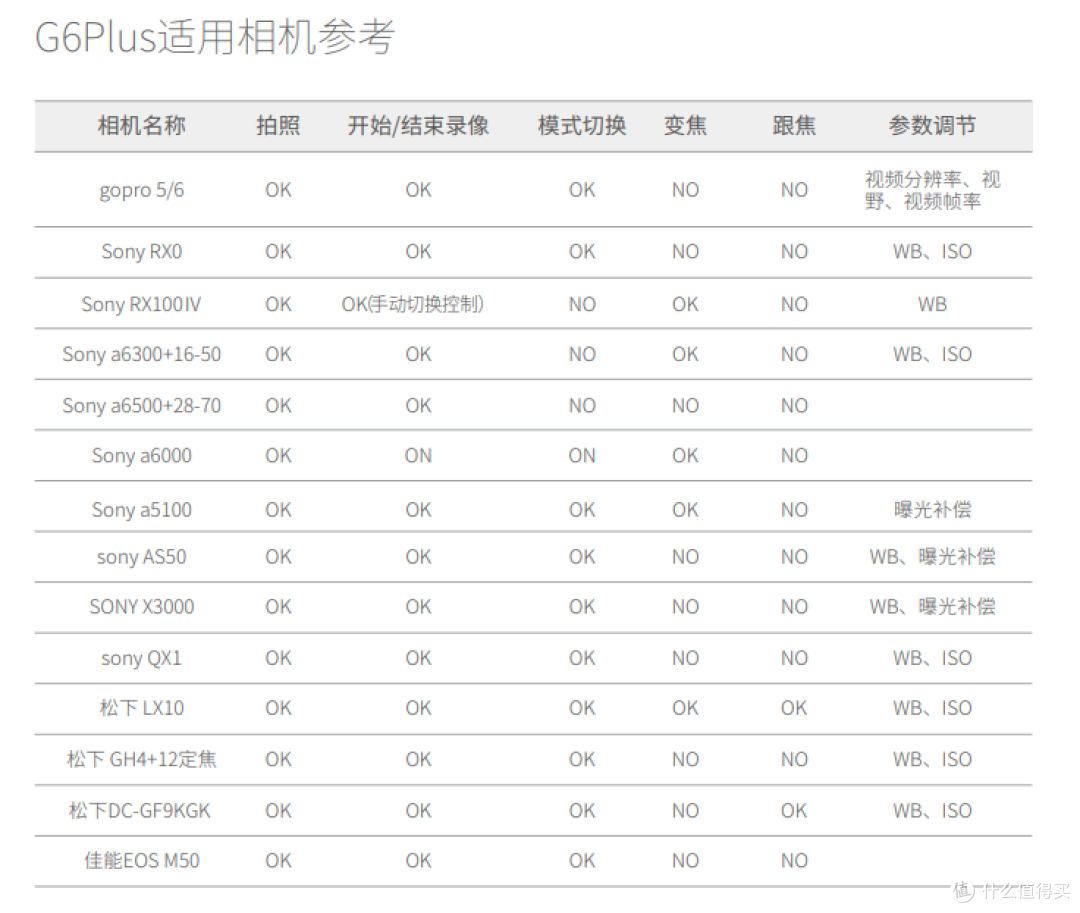1080x913 pixels.
Task: Click the sony QX1 camera name
Action: [x=141, y=659]
